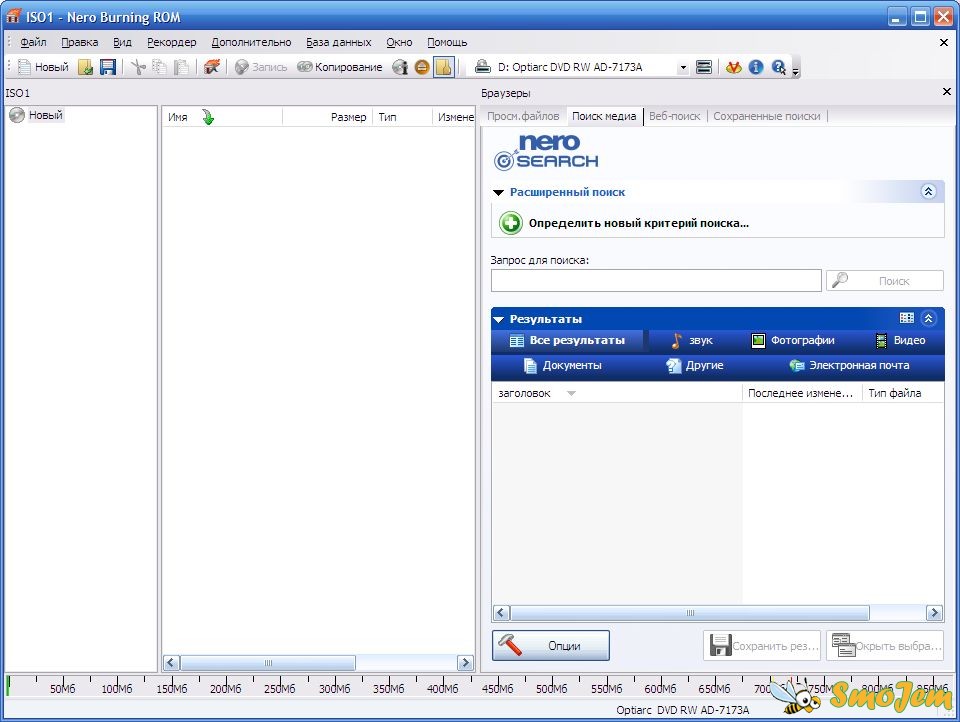Screen dimensions: 960x722
Task: Change results view with the grid icon
Action: point(907,318)
